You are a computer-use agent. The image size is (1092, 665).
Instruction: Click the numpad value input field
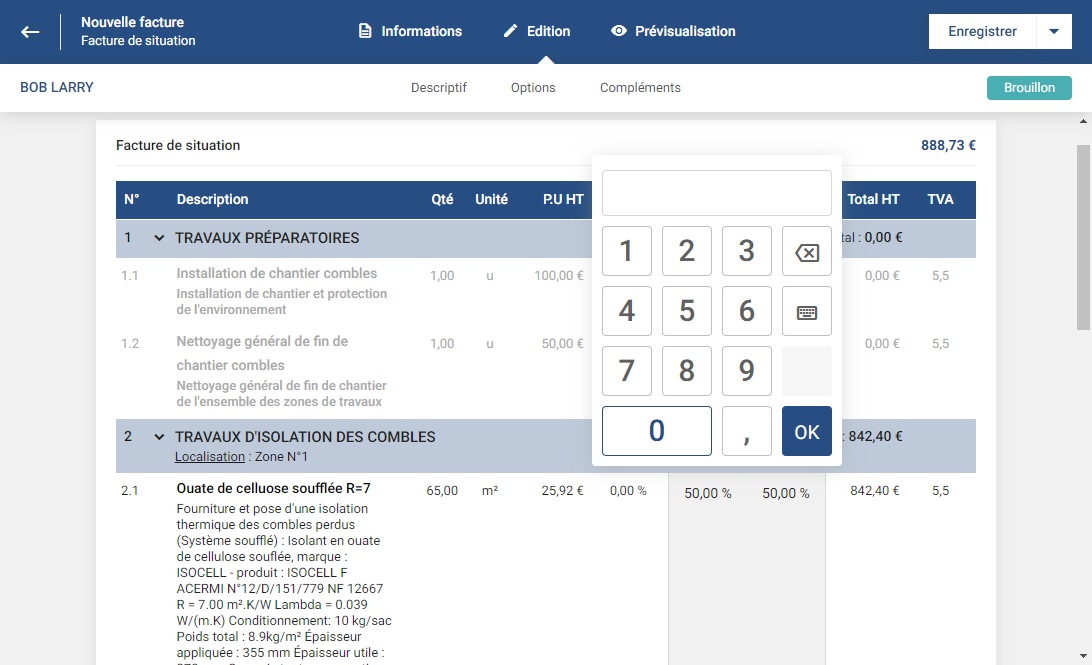pyautogui.click(x=716, y=193)
